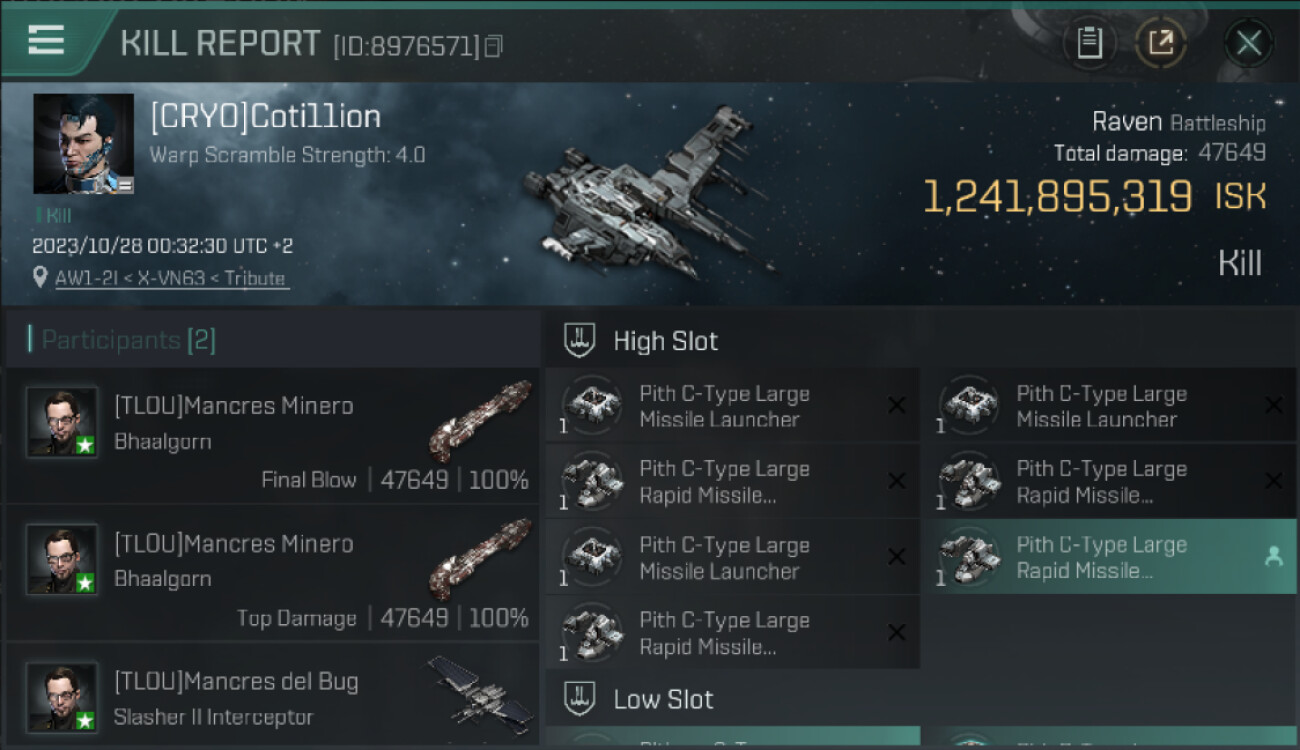Image resolution: width=1300 pixels, height=750 pixels.
Task: Open the hamburger menu
Action: tap(46, 40)
